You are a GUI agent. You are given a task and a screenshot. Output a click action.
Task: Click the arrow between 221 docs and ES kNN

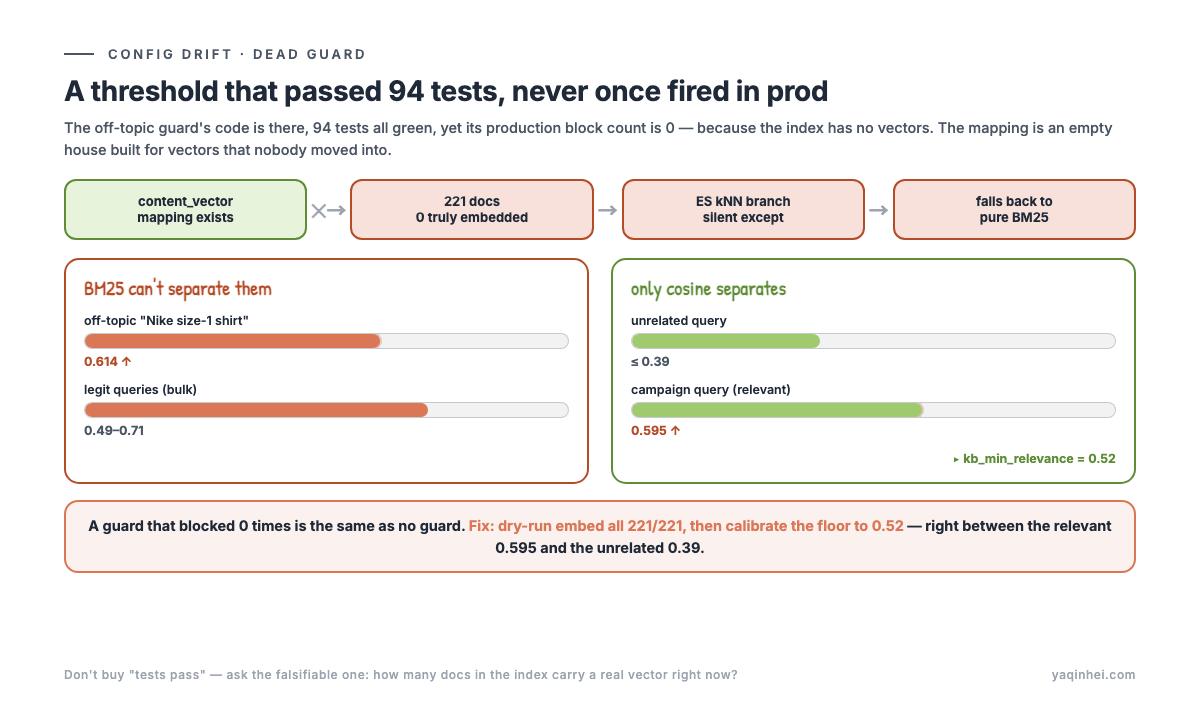tap(607, 210)
